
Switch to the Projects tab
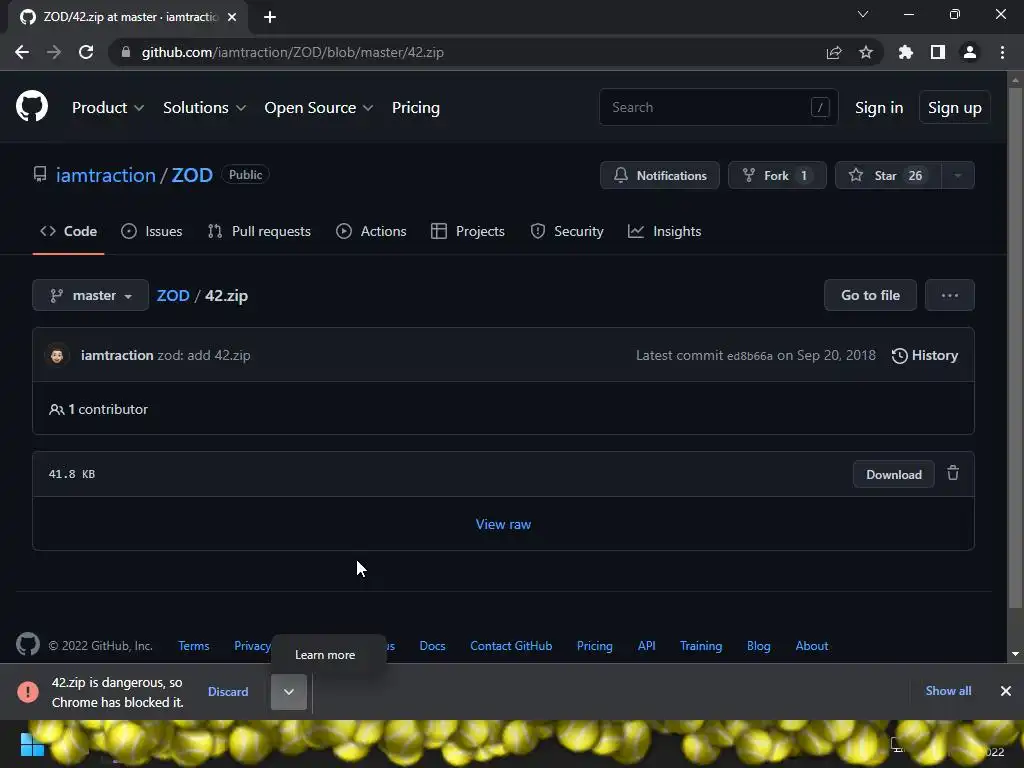pyautogui.click(x=468, y=231)
